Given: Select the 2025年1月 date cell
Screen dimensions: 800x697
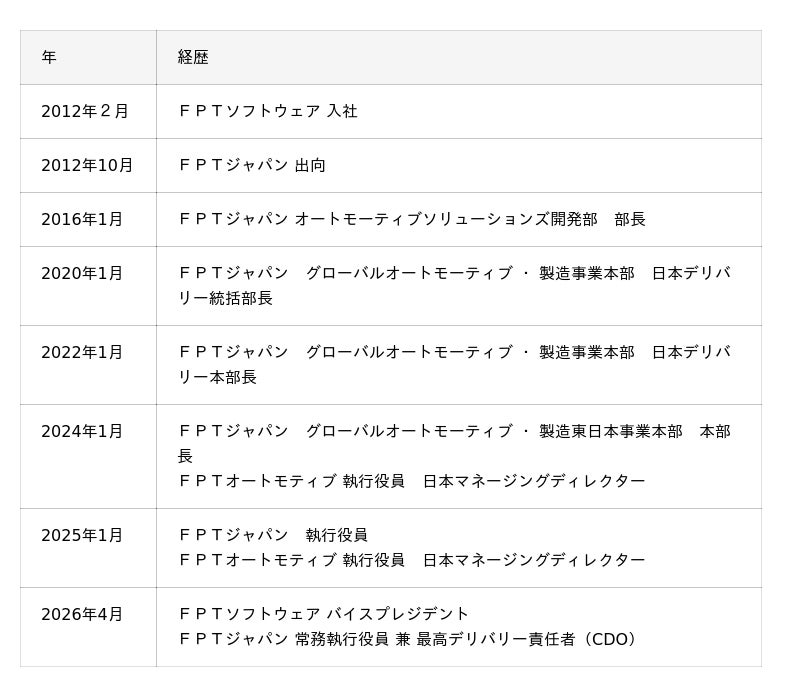Looking at the screenshot, I should point(82,535).
